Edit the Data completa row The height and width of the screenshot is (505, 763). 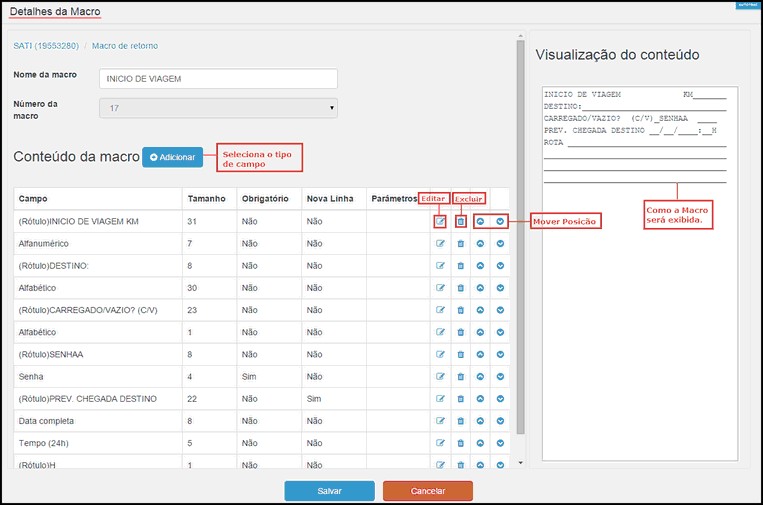440,421
